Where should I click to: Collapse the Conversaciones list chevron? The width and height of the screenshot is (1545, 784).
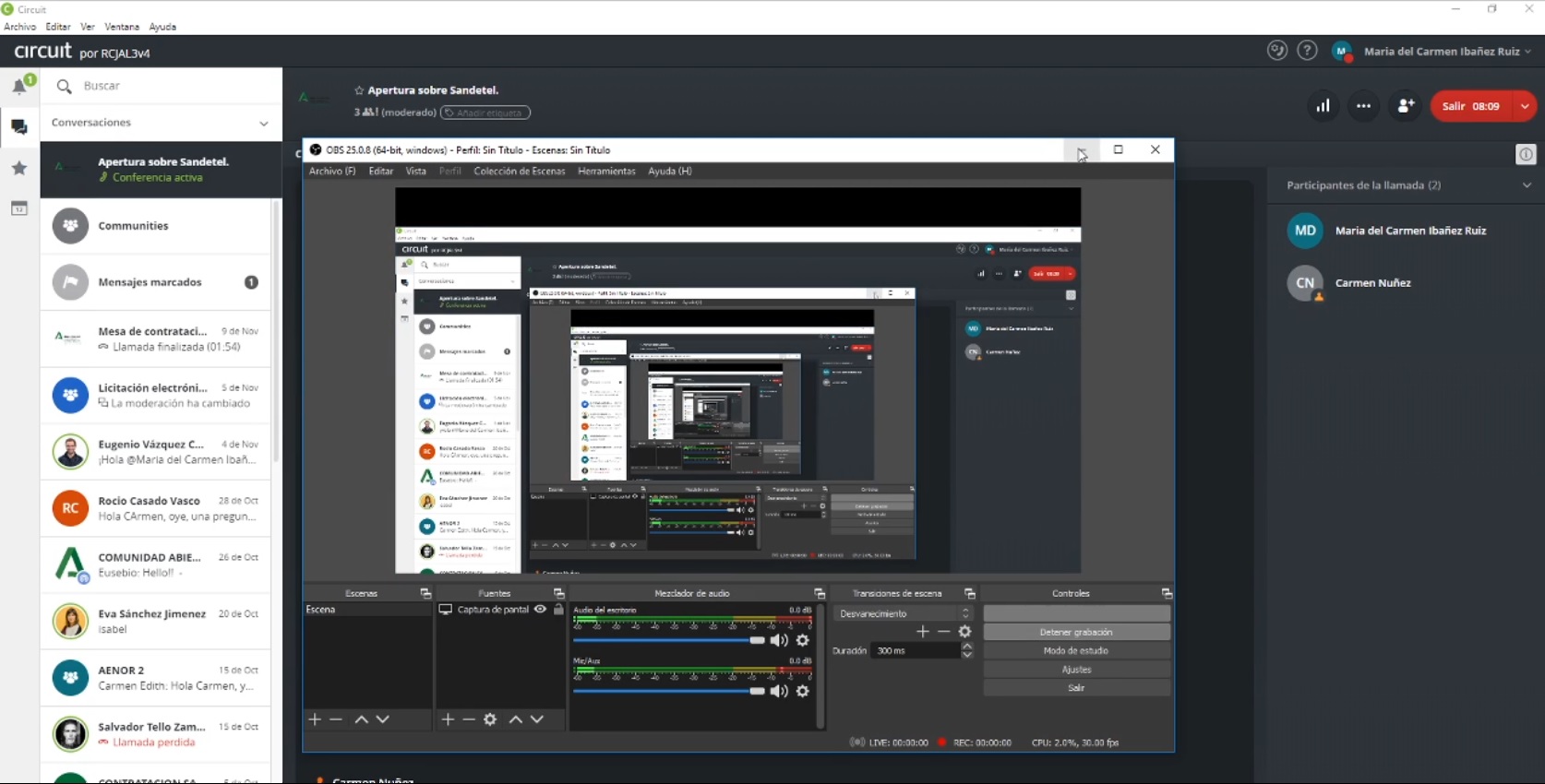pos(263,123)
